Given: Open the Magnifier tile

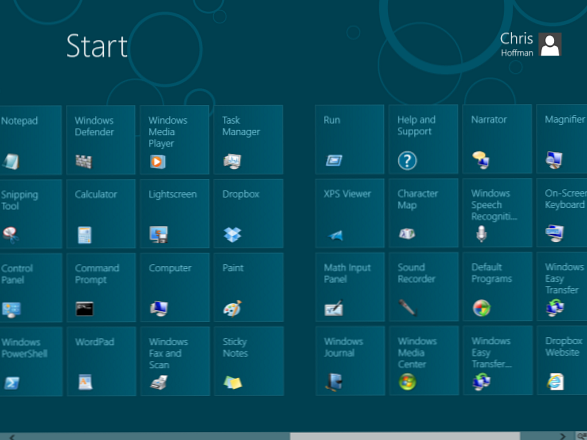Looking at the screenshot, I should 562,139.
